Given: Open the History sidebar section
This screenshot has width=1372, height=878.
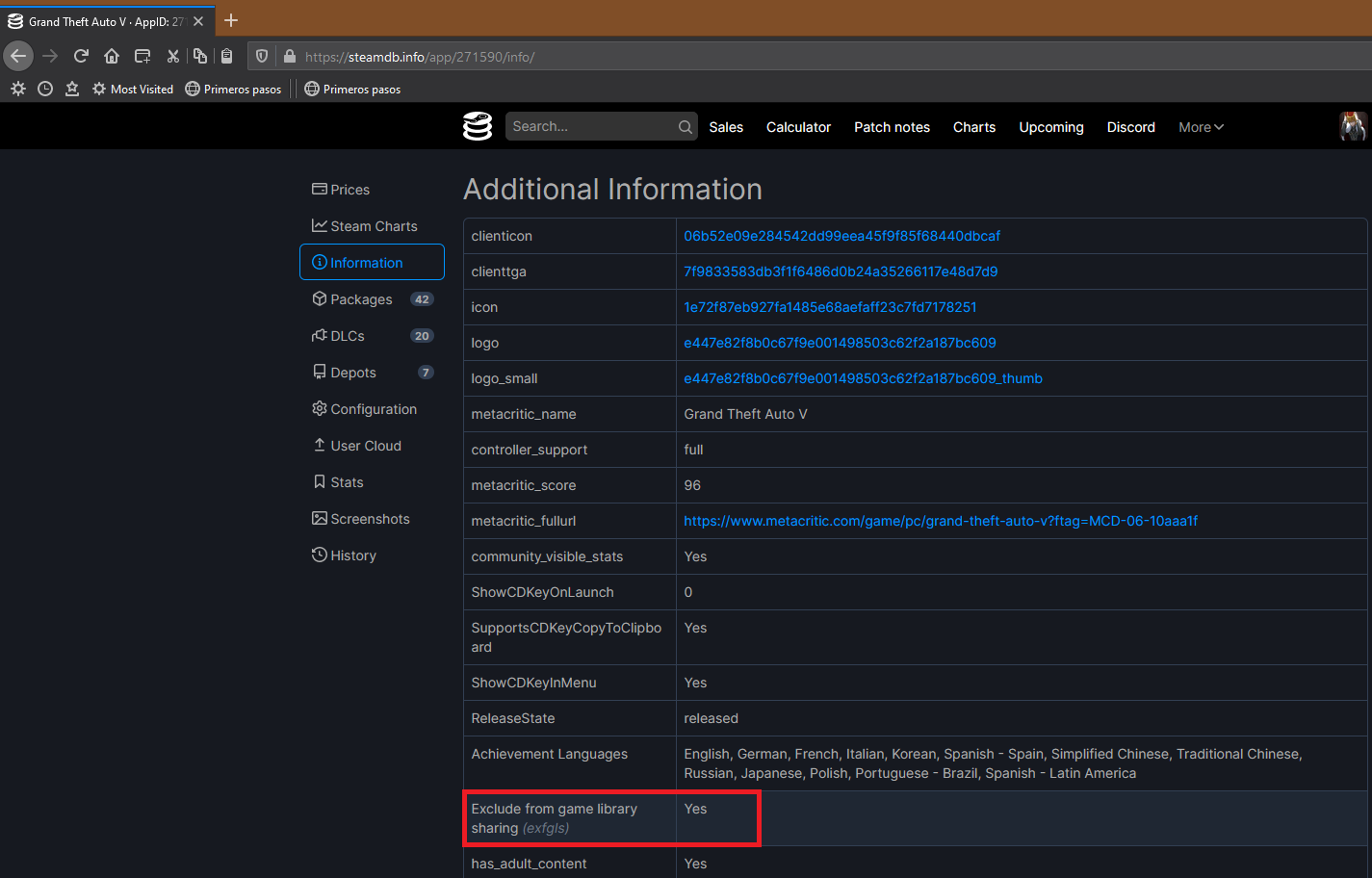Looking at the screenshot, I should pyautogui.click(x=372, y=555).
